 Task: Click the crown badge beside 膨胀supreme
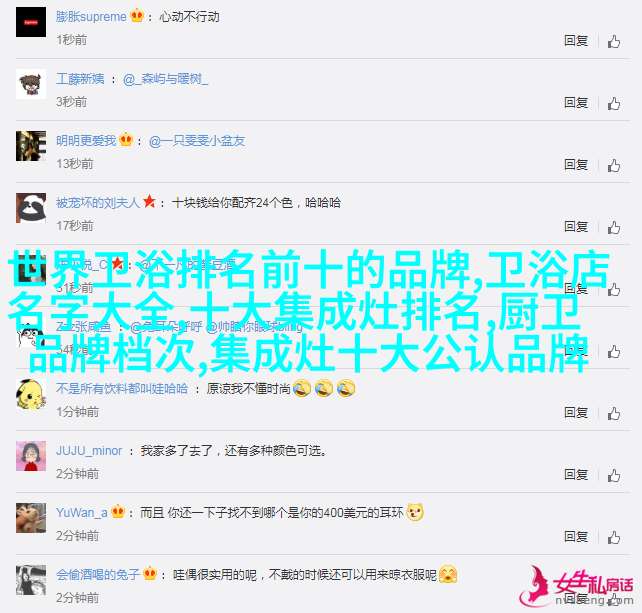[137, 16]
